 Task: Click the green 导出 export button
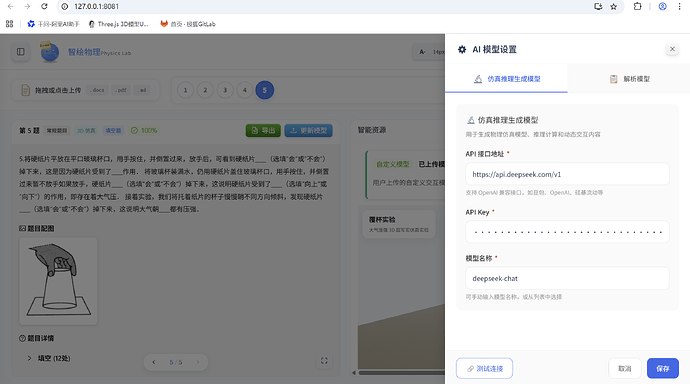pyautogui.click(x=263, y=131)
